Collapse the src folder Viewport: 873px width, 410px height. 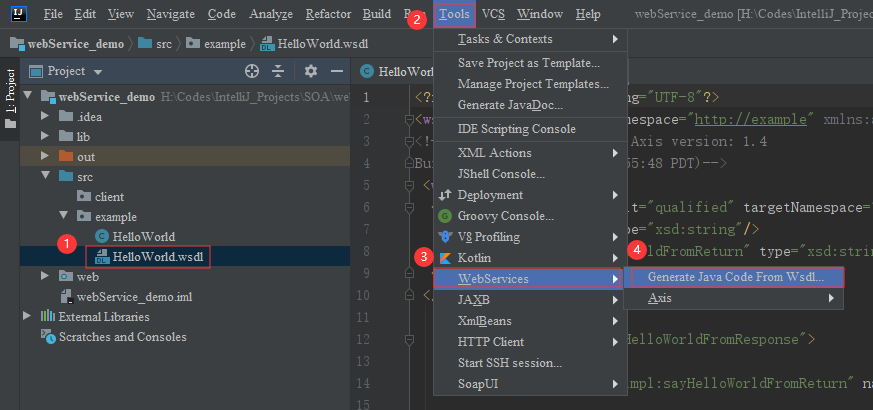coord(46,177)
